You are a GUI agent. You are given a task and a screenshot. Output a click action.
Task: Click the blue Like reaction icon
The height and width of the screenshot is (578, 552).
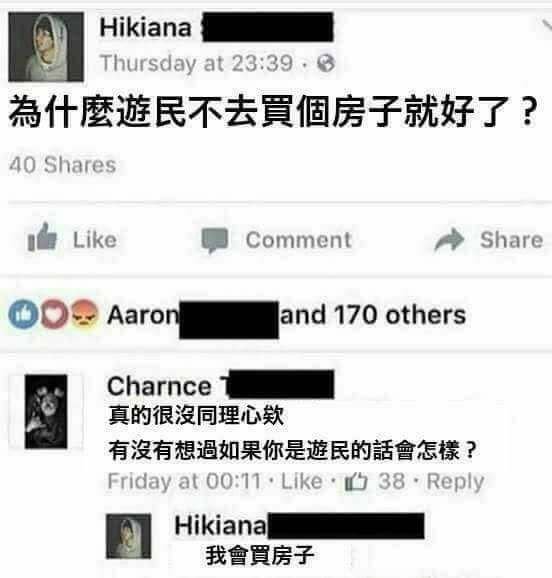click(x=23, y=315)
